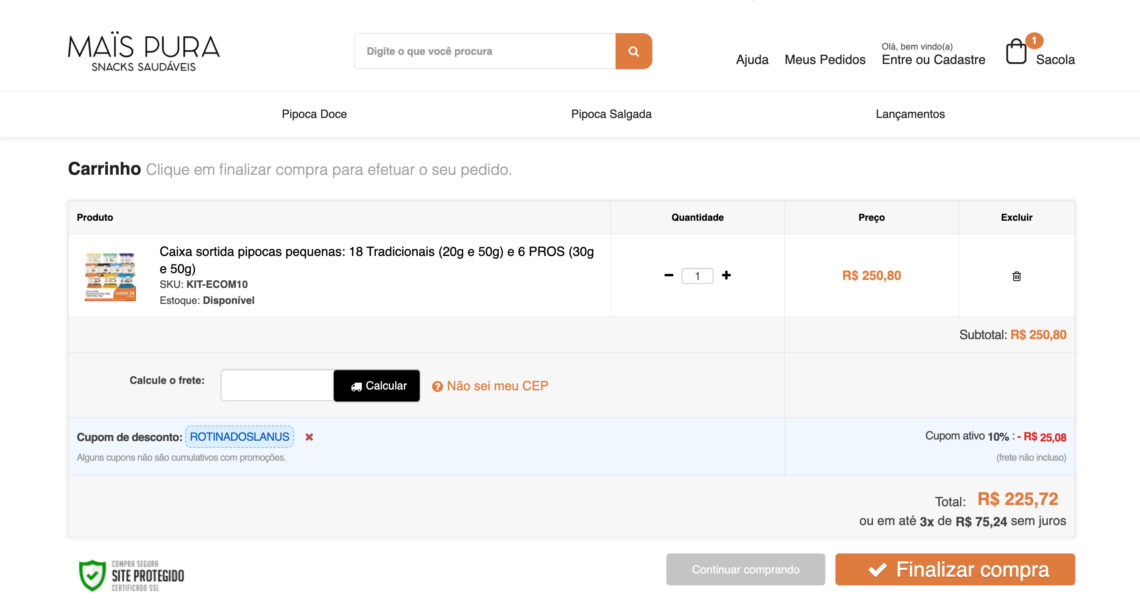Select the quantity input box
This screenshot has height=609, width=1140.
click(697, 276)
